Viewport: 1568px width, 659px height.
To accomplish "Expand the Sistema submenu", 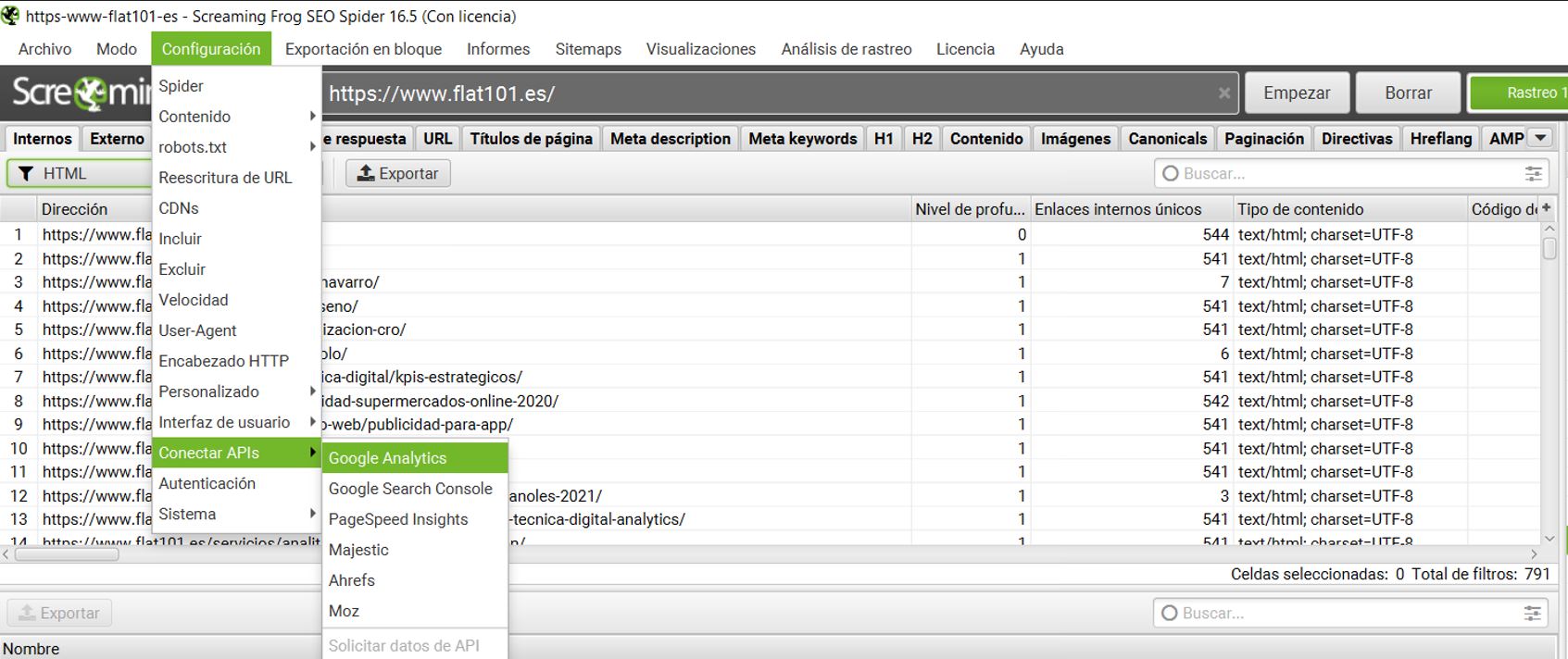I will (x=237, y=514).
